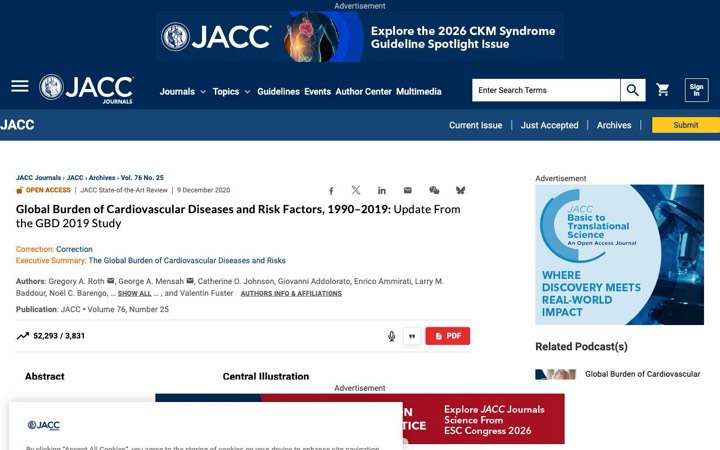The width and height of the screenshot is (720, 450).
Task: Email author Gregory A. Roth
Action: [x=111, y=281]
